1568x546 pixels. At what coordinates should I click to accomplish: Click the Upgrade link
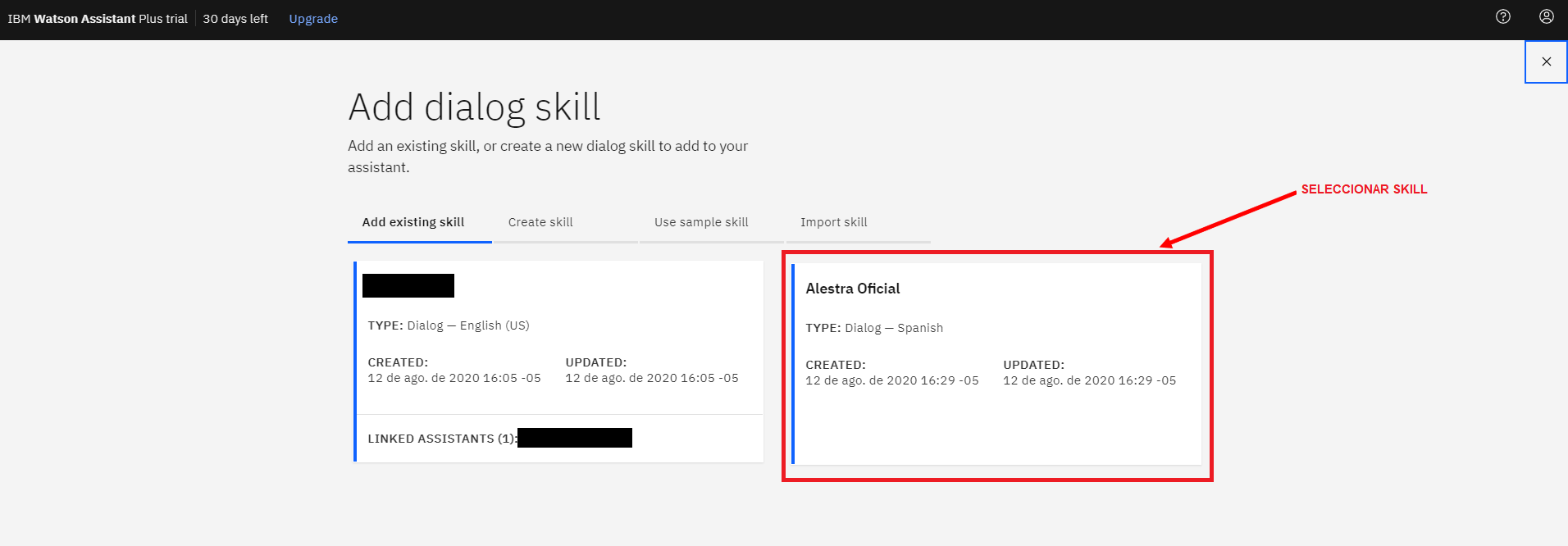tap(313, 19)
